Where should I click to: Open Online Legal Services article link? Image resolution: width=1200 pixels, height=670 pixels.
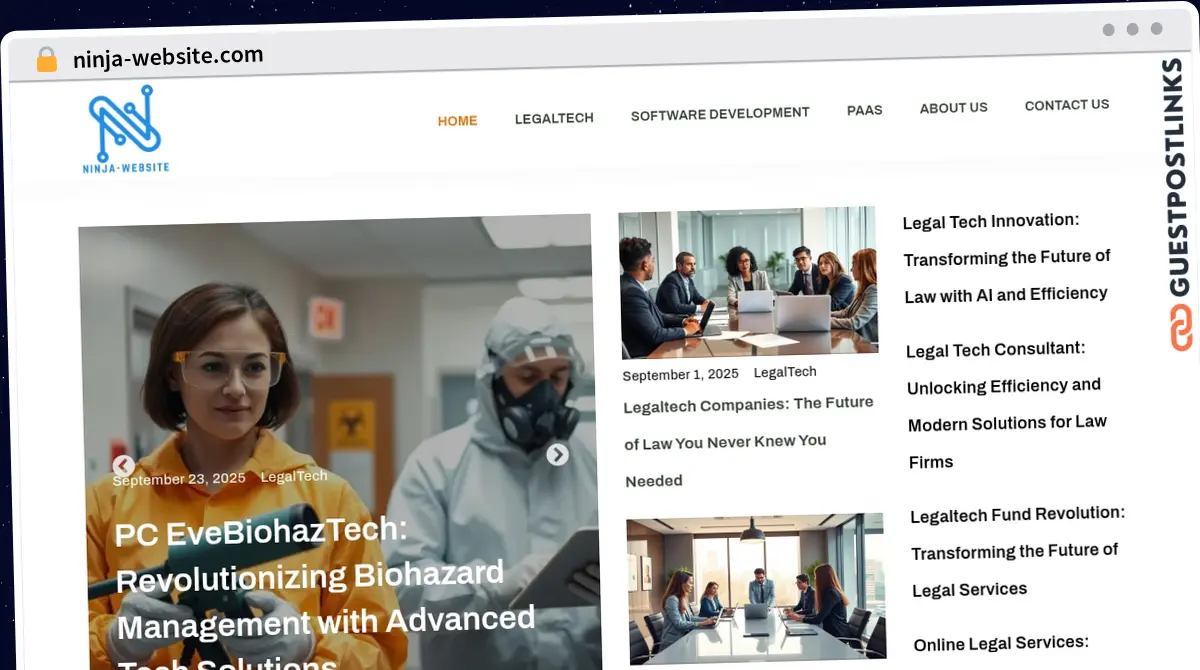1001,643
